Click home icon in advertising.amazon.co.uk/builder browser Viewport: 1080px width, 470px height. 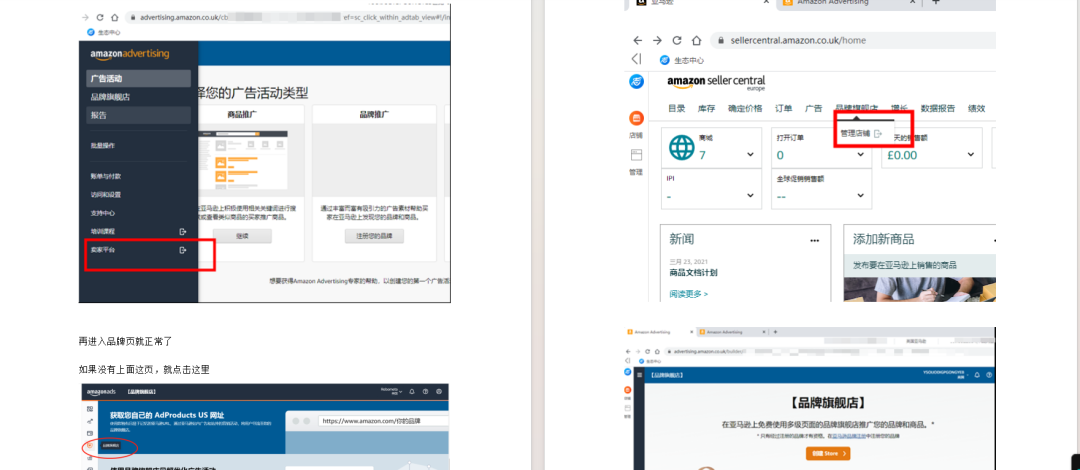point(657,351)
